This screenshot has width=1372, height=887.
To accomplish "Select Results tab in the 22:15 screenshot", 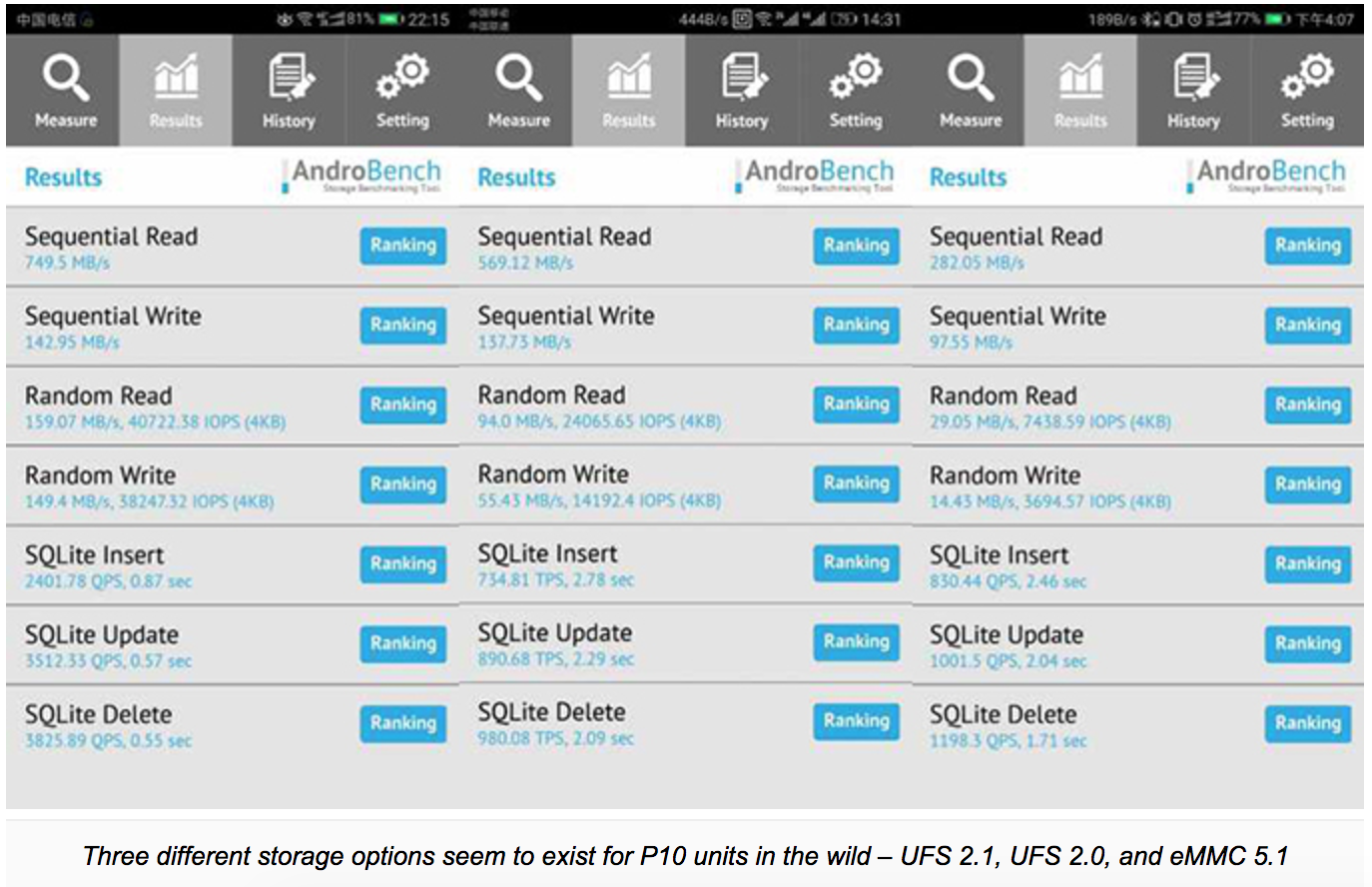I will (x=176, y=91).
